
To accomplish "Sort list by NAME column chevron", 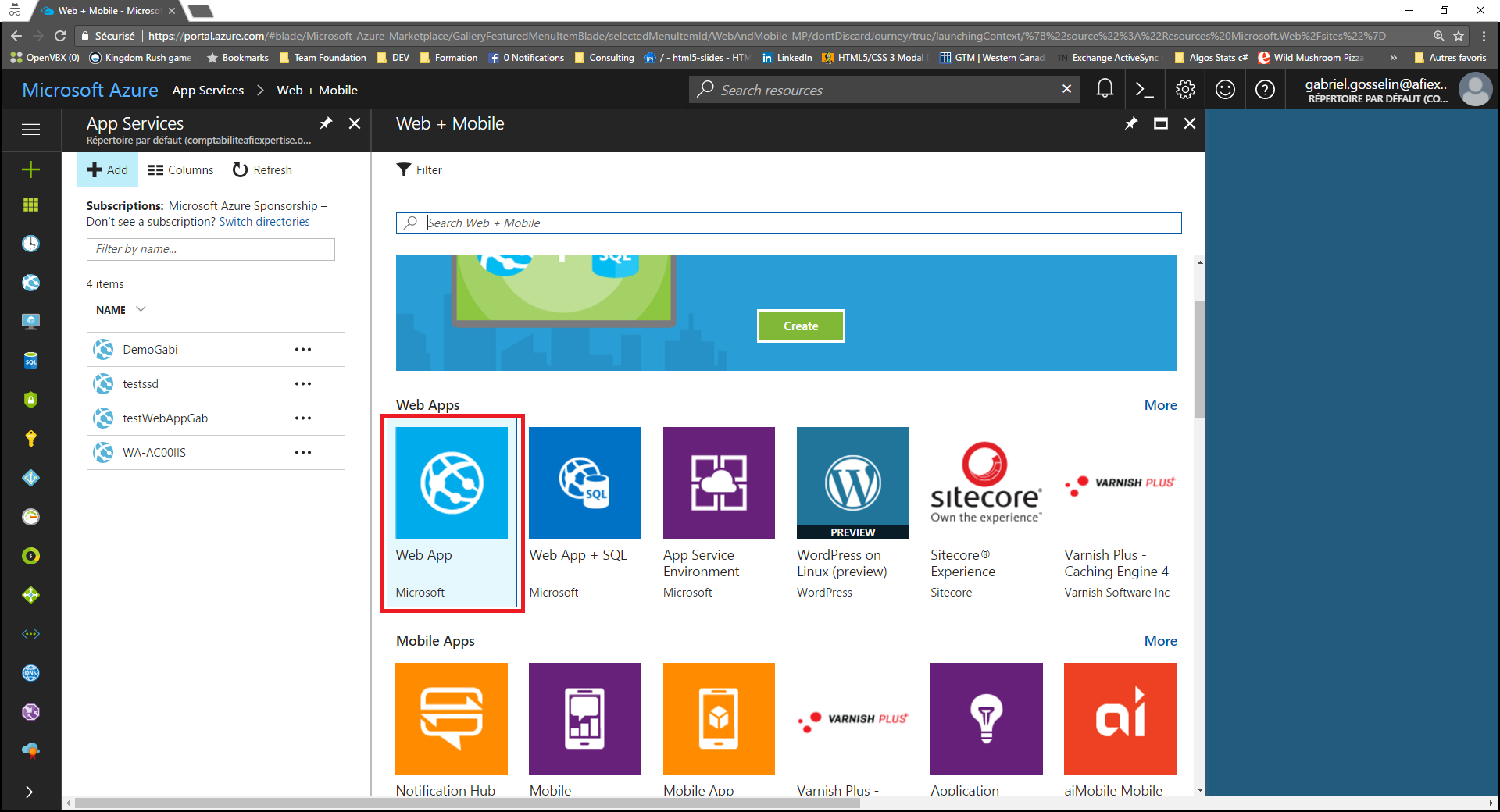I will click(x=141, y=309).
